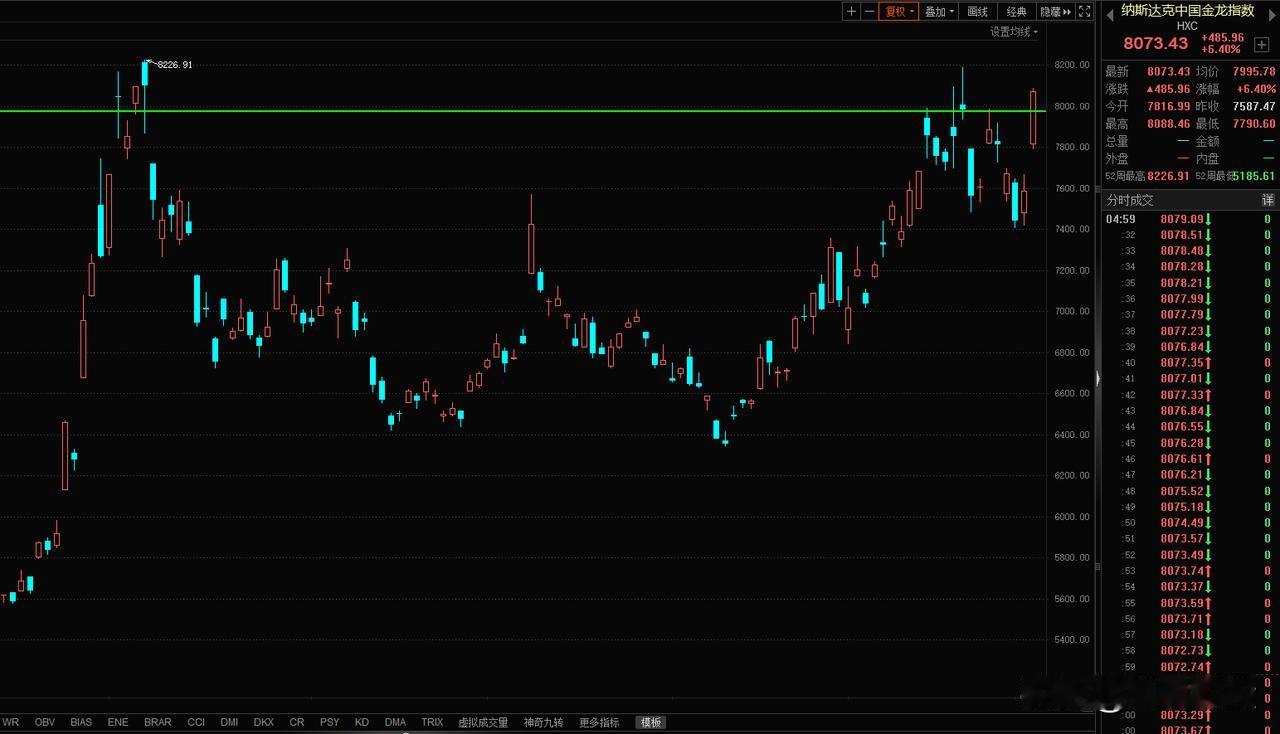1280x734 pixels.
Task: Add HXC to watchlist with plus icon
Action: (x=1261, y=45)
